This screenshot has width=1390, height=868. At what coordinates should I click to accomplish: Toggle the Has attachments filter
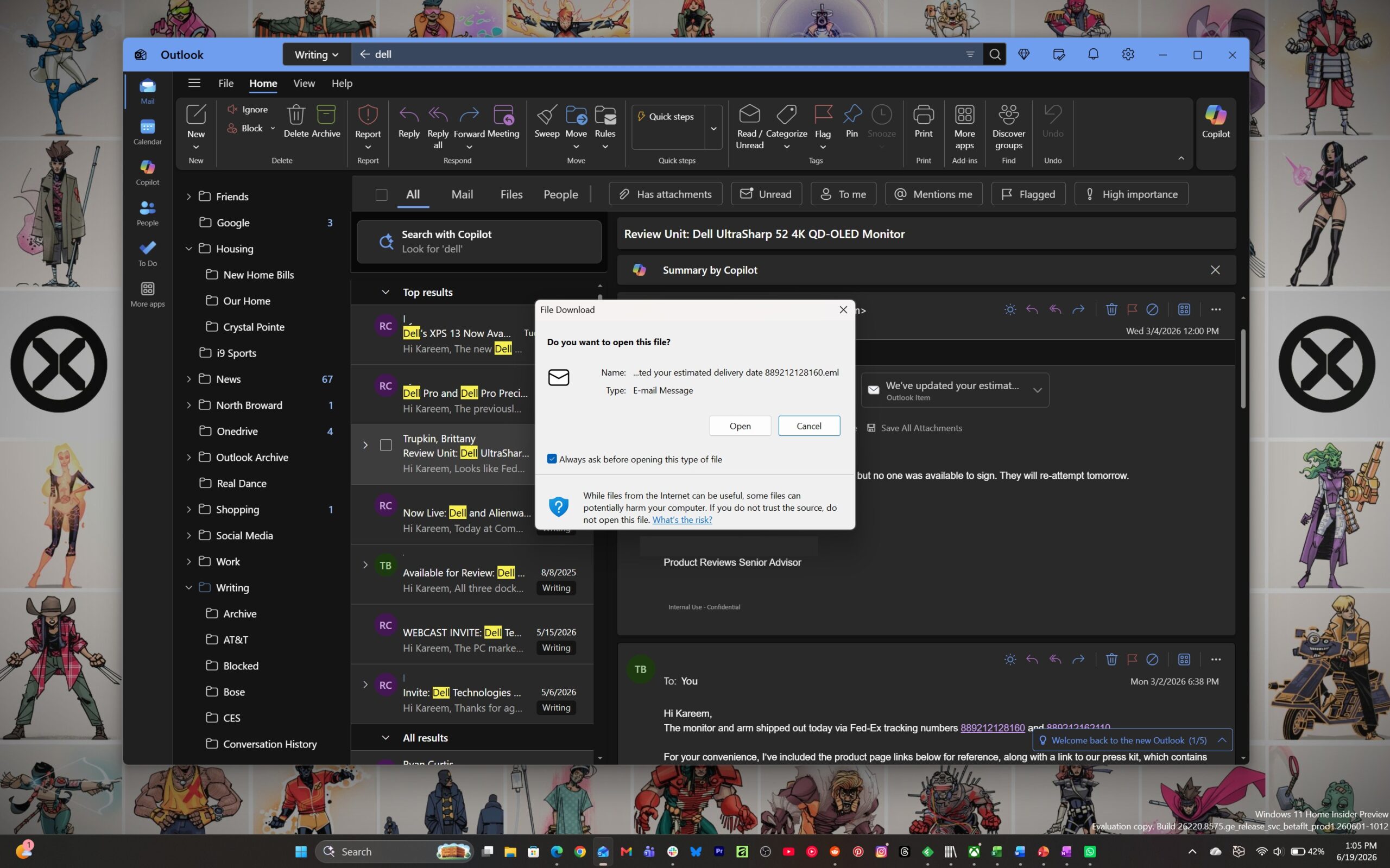coord(666,194)
